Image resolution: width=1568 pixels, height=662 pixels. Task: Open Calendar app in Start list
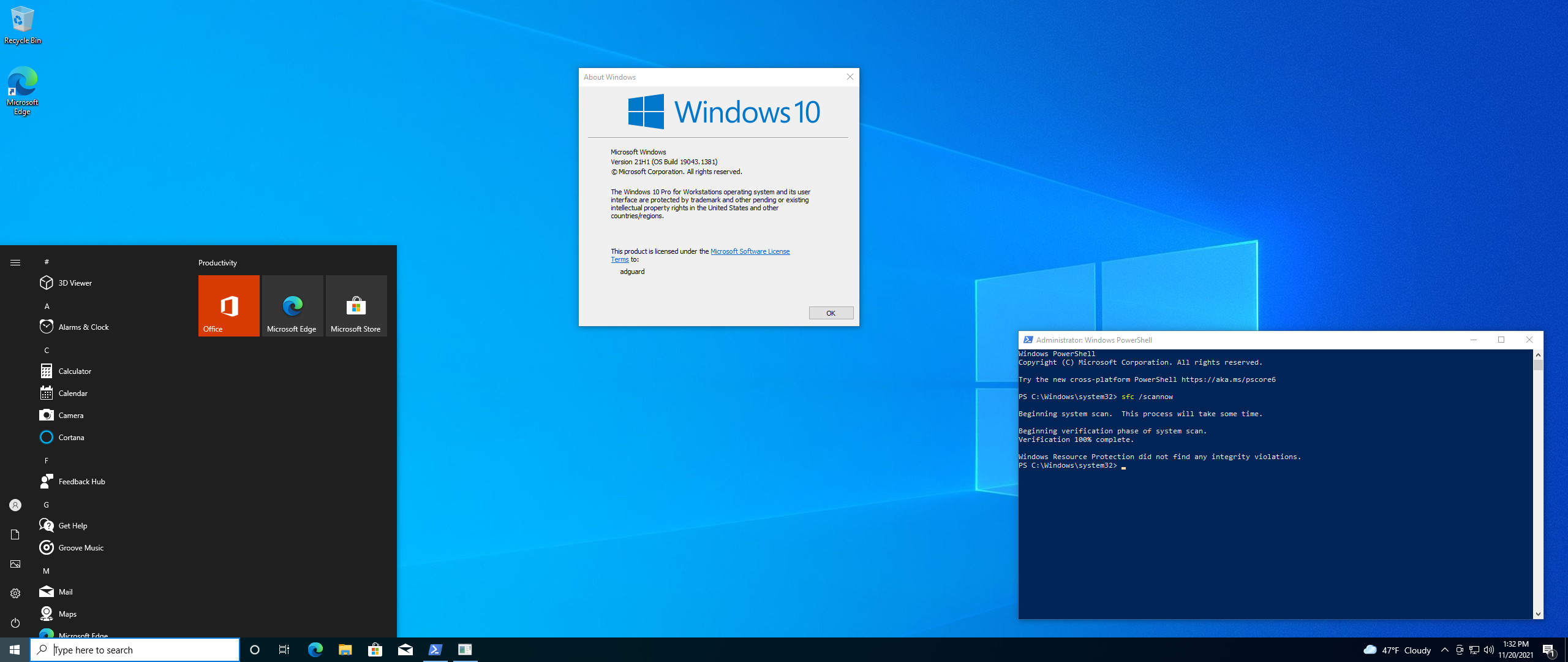click(110, 393)
